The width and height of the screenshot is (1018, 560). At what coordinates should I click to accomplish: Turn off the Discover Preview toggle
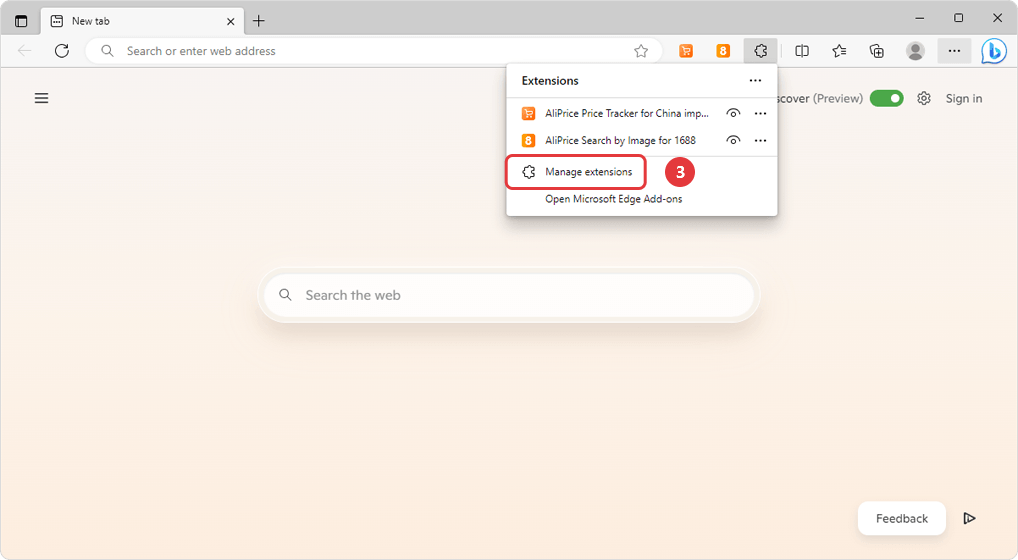tap(886, 98)
